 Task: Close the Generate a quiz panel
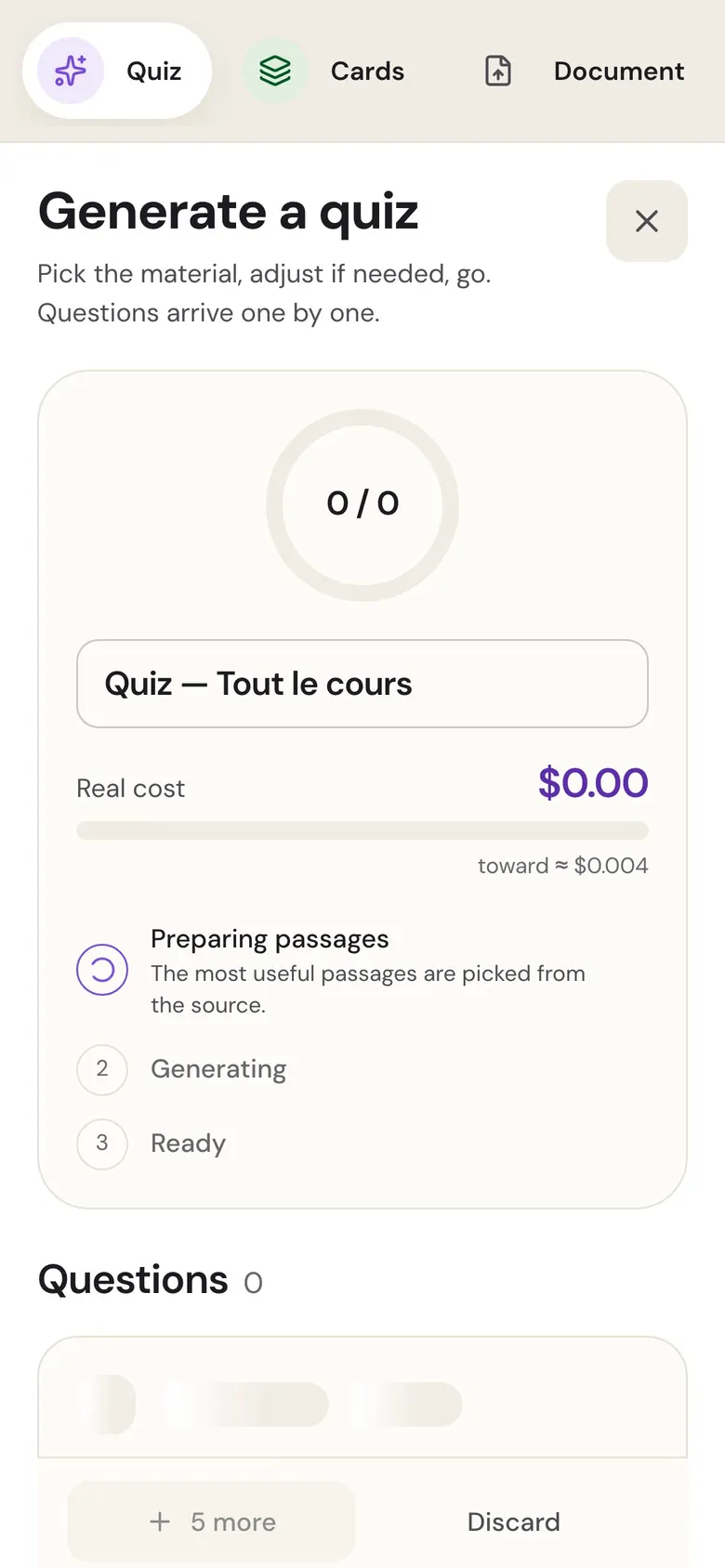point(647,221)
